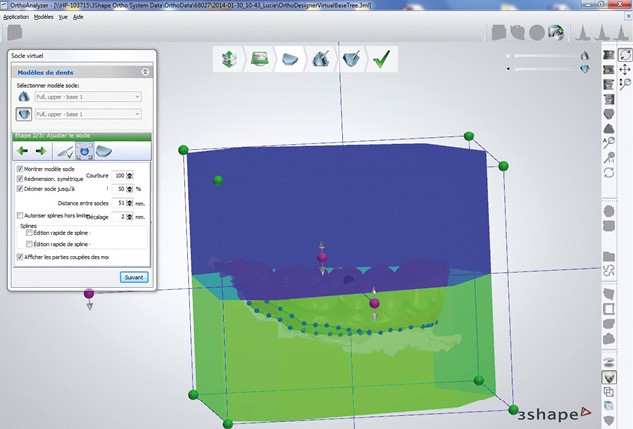Open the Aide menu
Viewport: 633px width, 429px height.
[78, 18]
